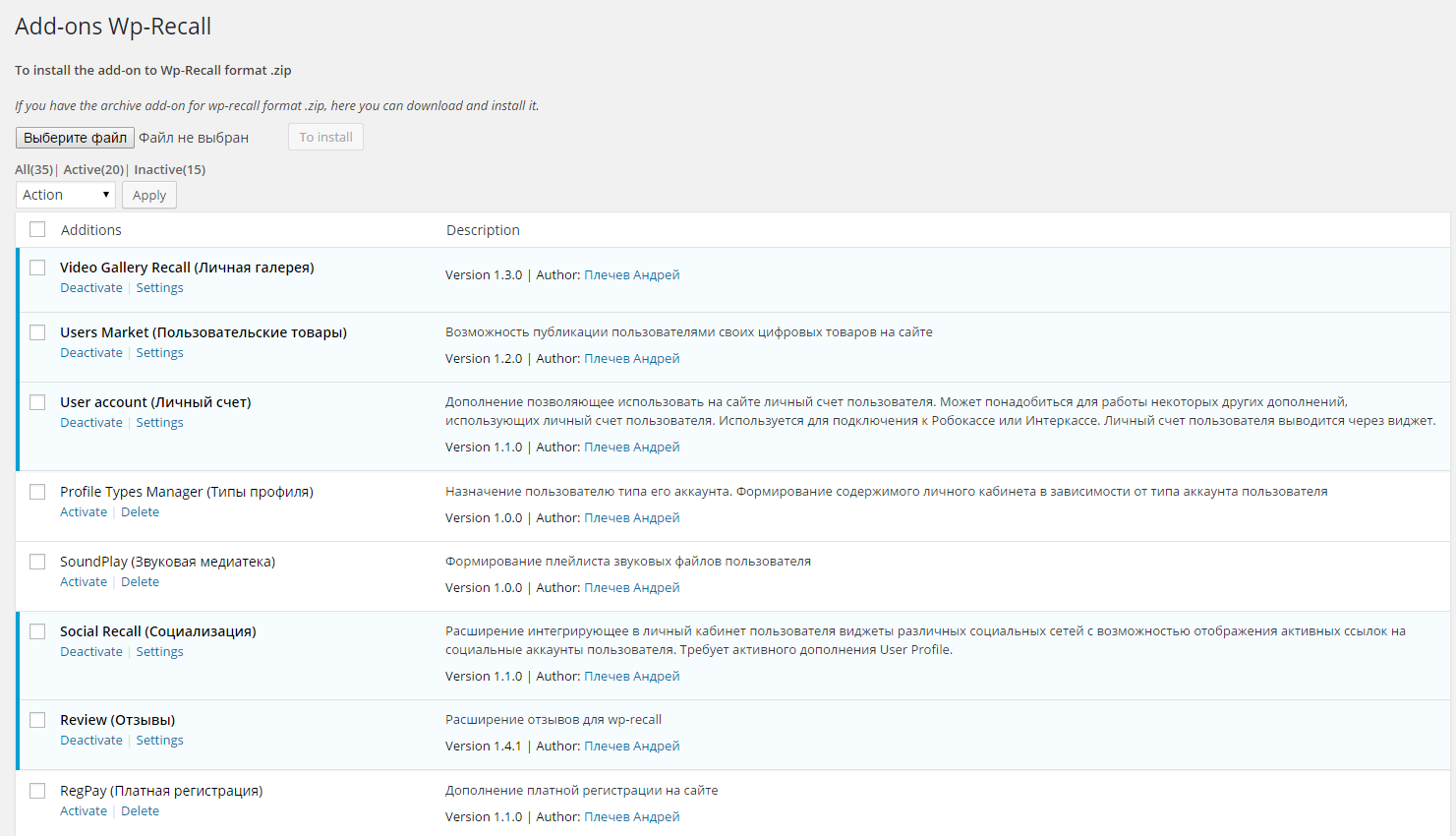Open Settings for User account
The width and height of the screenshot is (1456, 836).
click(159, 423)
